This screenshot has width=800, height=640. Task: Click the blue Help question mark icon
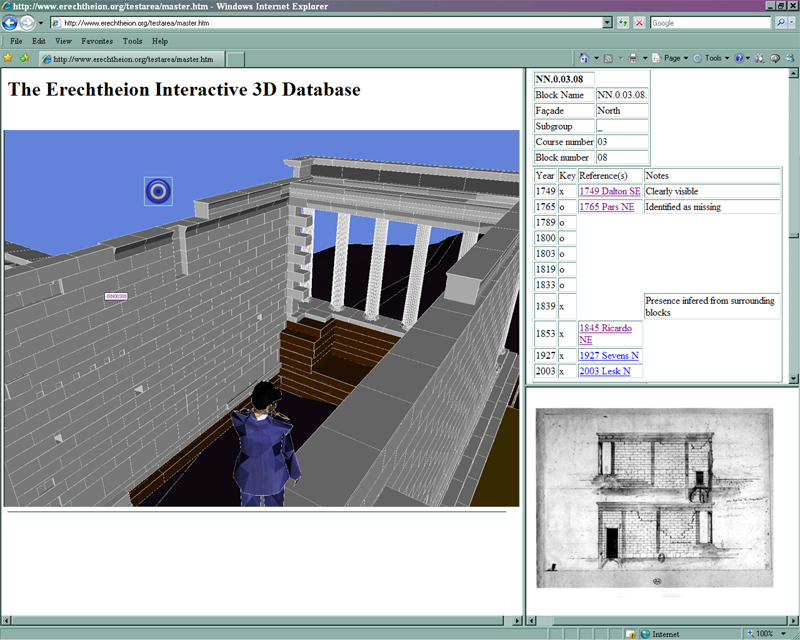[x=739, y=58]
